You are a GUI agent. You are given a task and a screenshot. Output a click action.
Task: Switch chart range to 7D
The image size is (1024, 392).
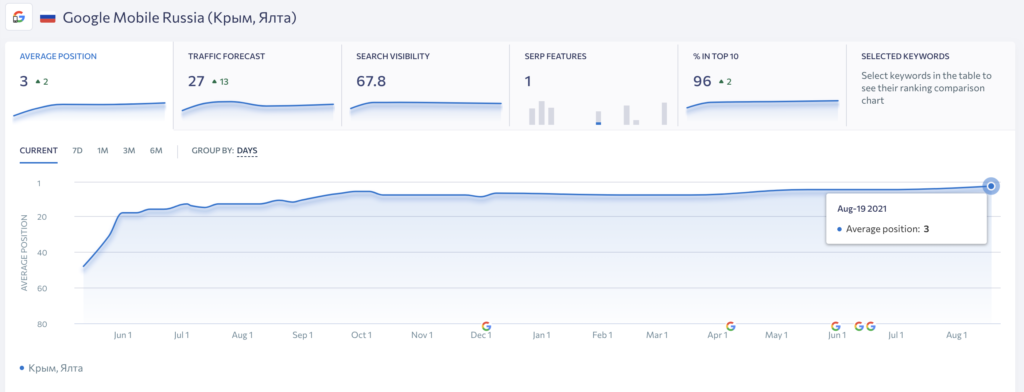point(77,151)
